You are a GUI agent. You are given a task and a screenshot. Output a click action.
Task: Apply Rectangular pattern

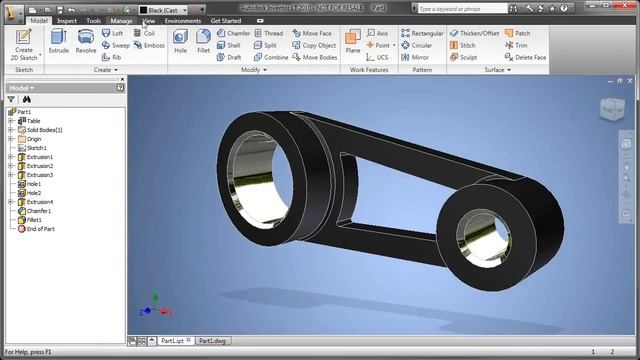(x=422, y=33)
